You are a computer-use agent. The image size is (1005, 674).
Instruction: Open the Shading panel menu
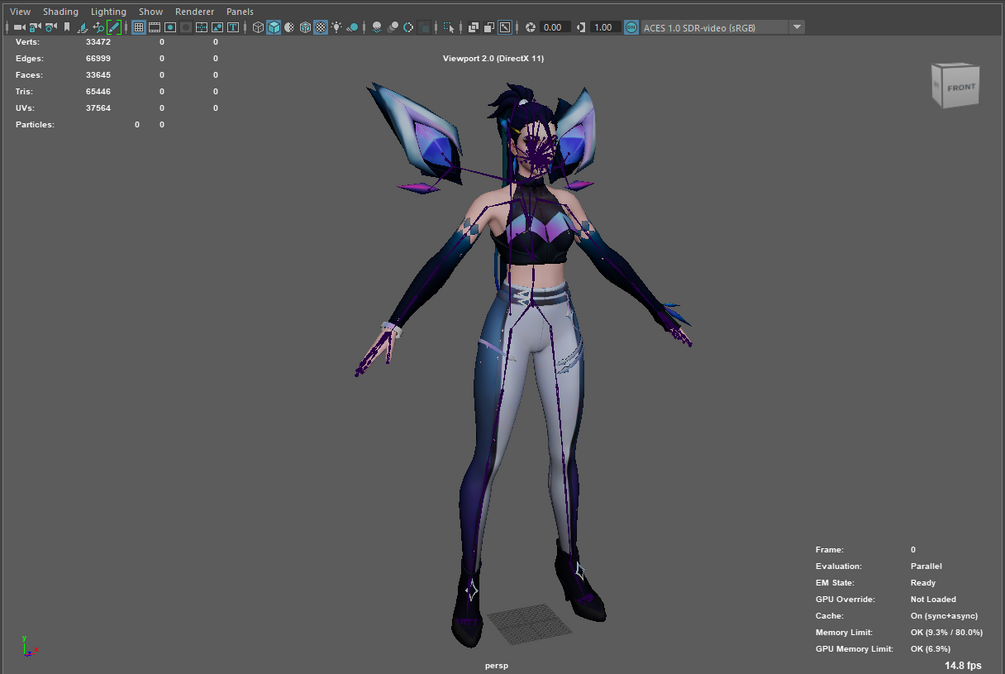point(60,12)
